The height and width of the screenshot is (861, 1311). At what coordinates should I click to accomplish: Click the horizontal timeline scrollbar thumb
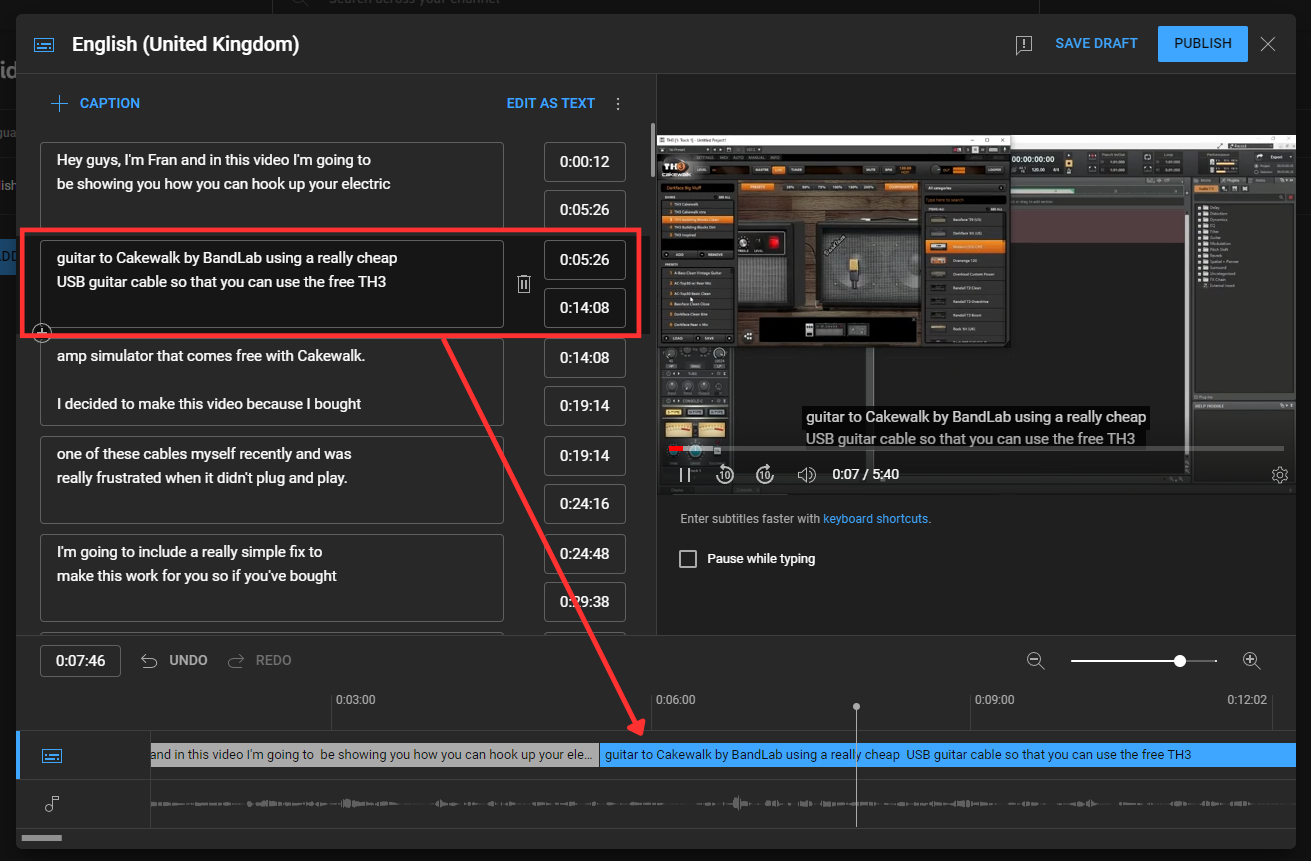[42, 838]
